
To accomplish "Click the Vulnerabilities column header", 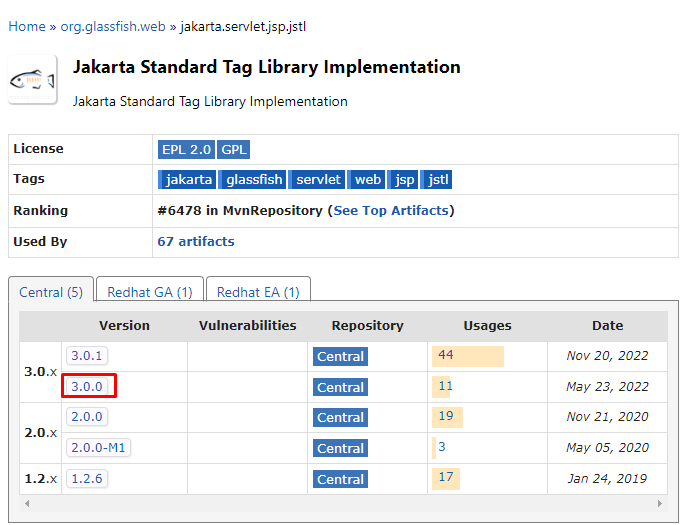I will coord(247,326).
